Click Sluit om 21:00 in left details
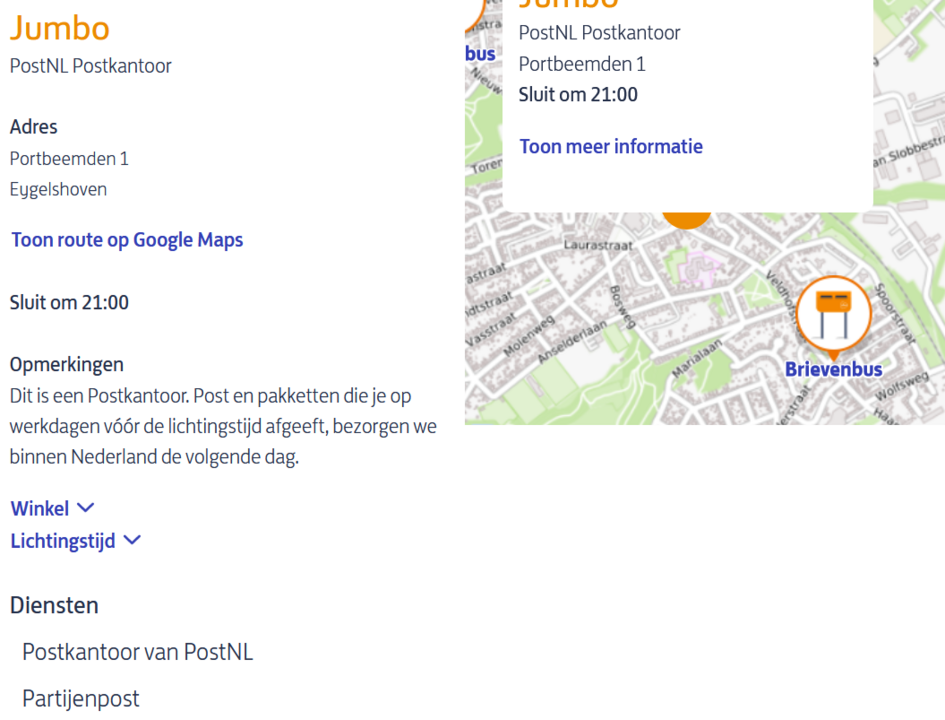The image size is (945, 720). pyautogui.click(x=69, y=302)
